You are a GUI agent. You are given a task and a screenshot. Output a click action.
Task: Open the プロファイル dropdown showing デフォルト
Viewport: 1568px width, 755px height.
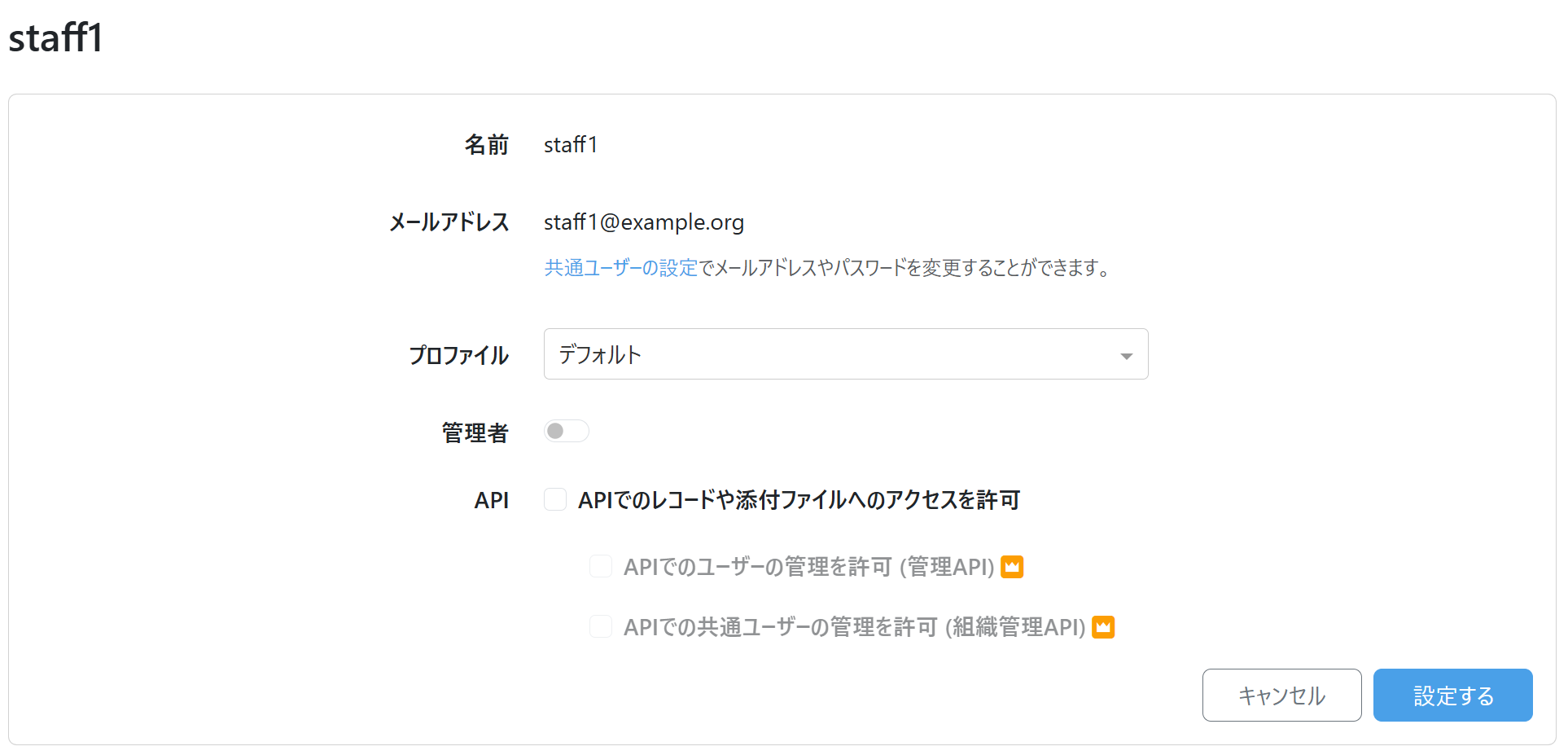click(x=830, y=354)
